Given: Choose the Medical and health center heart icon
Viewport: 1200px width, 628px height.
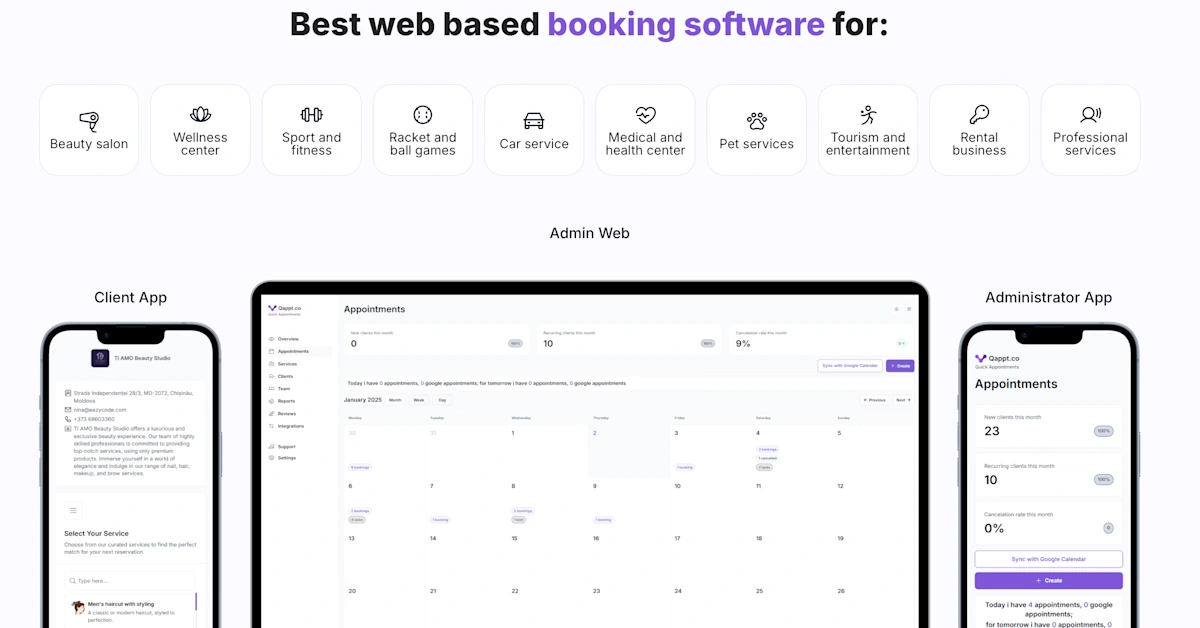Looking at the screenshot, I should point(645,115).
